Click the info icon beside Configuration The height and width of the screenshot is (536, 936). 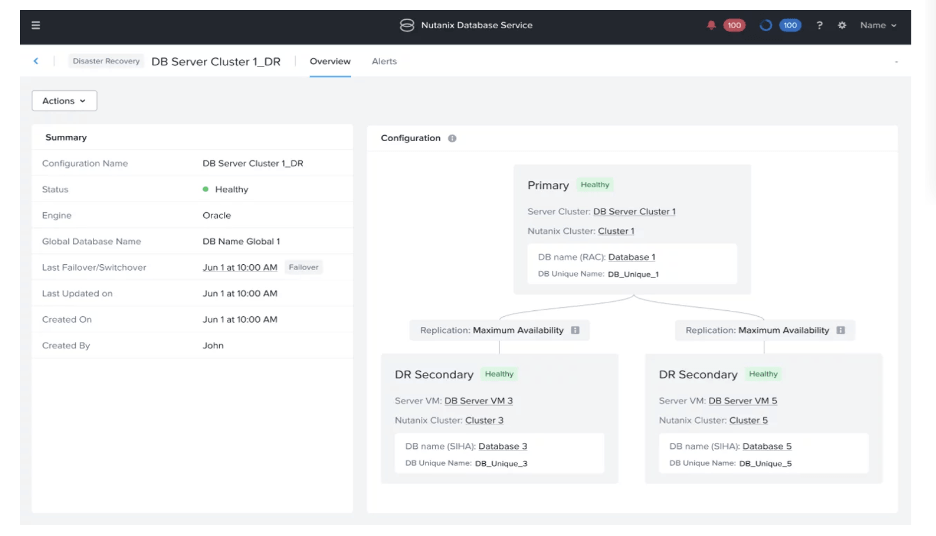(452, 138)
